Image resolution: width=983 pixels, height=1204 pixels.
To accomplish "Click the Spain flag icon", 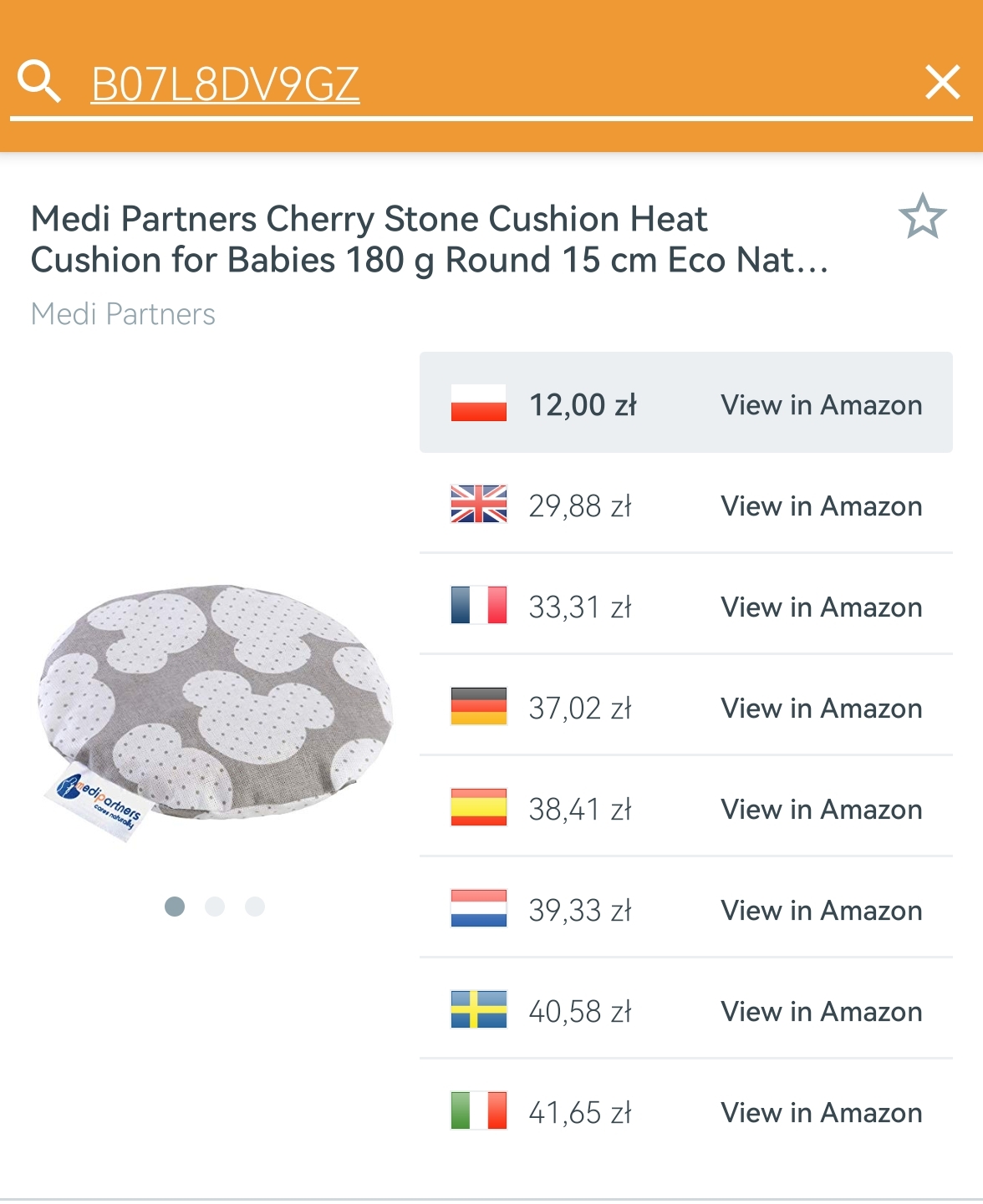I will point(478,807).
